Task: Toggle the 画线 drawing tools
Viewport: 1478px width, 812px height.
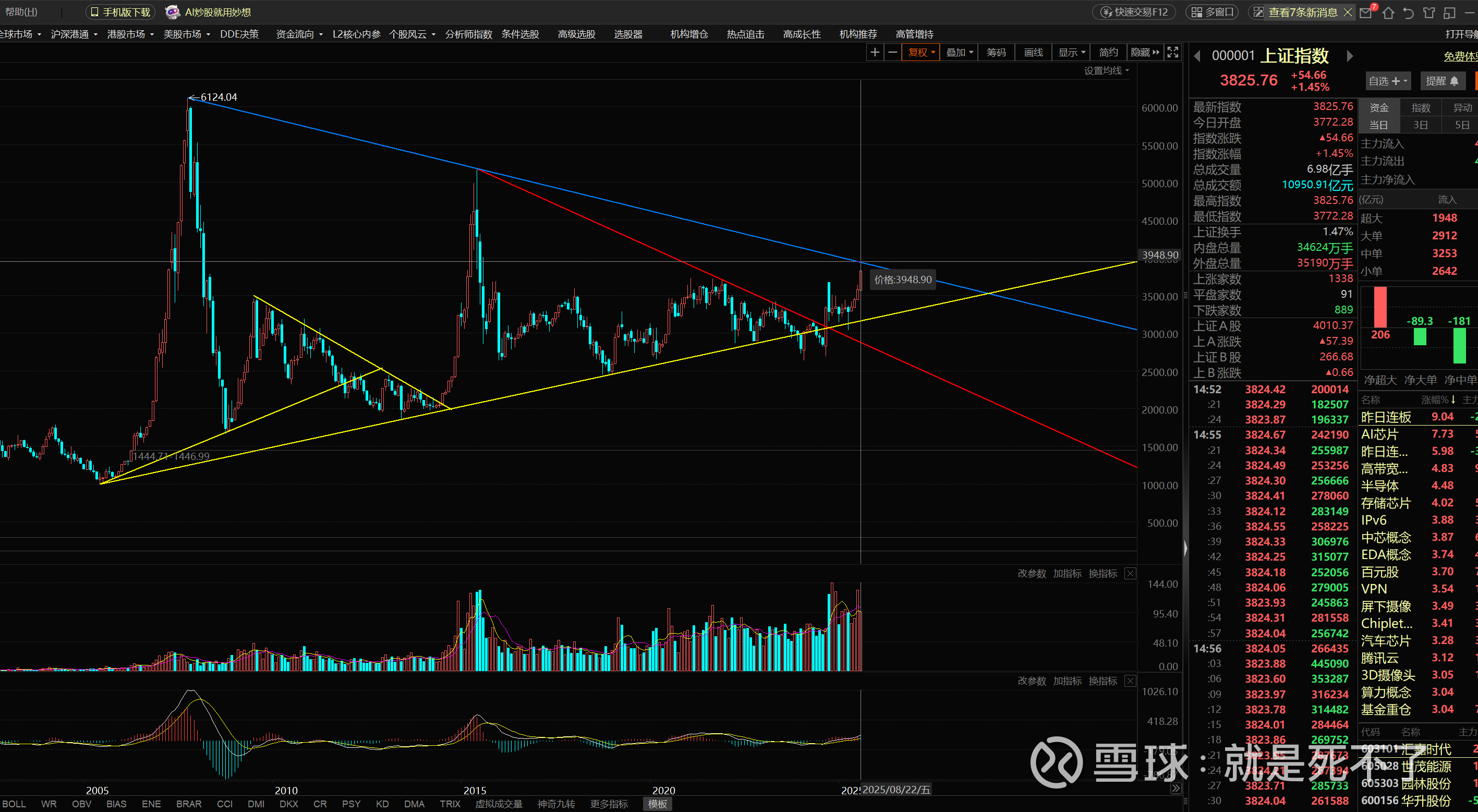Action: click(1033, 52)
